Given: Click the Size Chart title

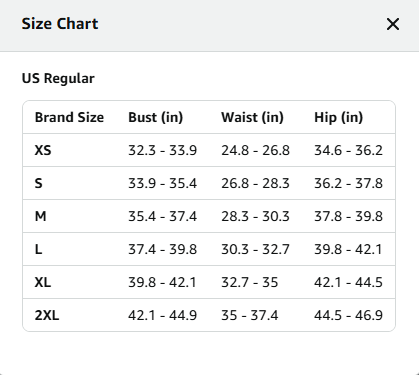Looking at the screenshot, I should click(x=60, y=24).
